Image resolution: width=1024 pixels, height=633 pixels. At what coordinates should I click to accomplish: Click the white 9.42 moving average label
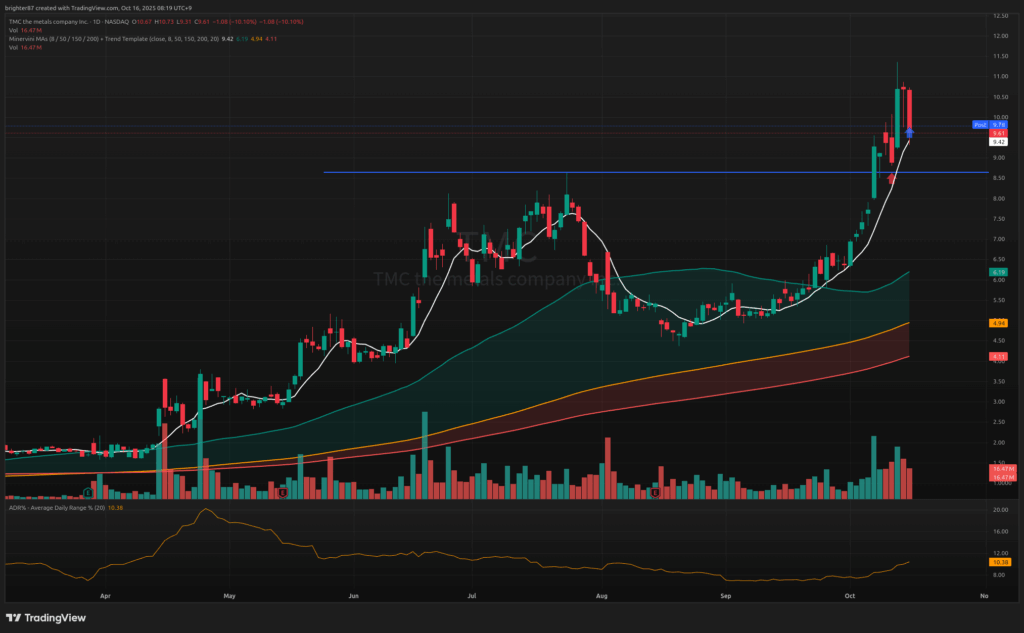coord(998,142)
